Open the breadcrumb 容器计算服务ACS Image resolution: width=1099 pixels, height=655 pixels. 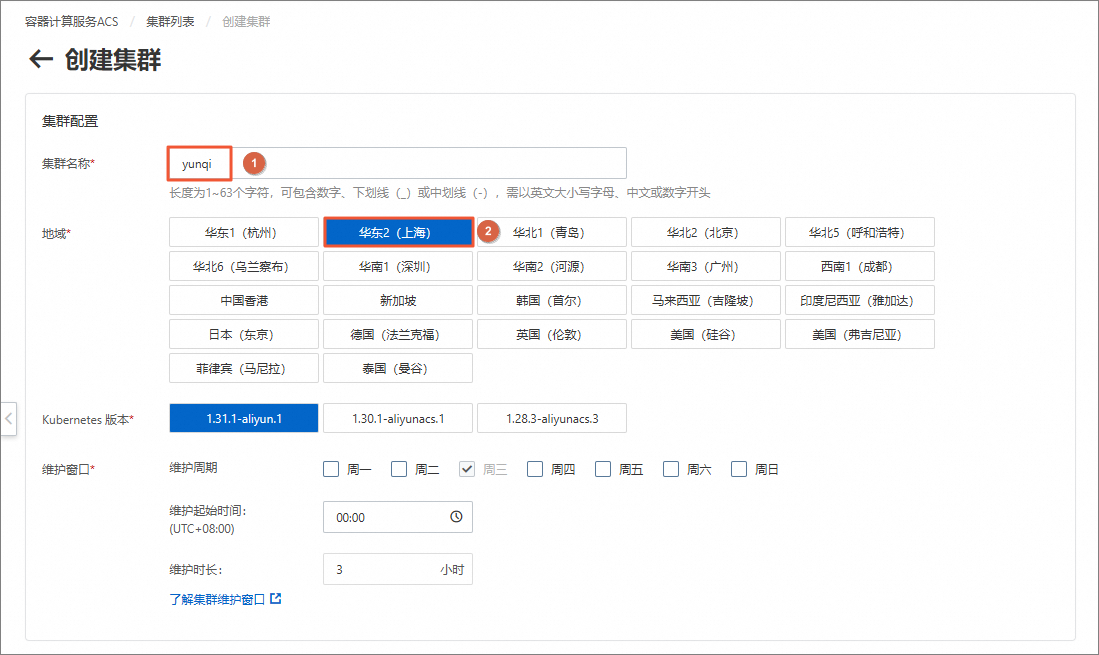click(71, 22)
